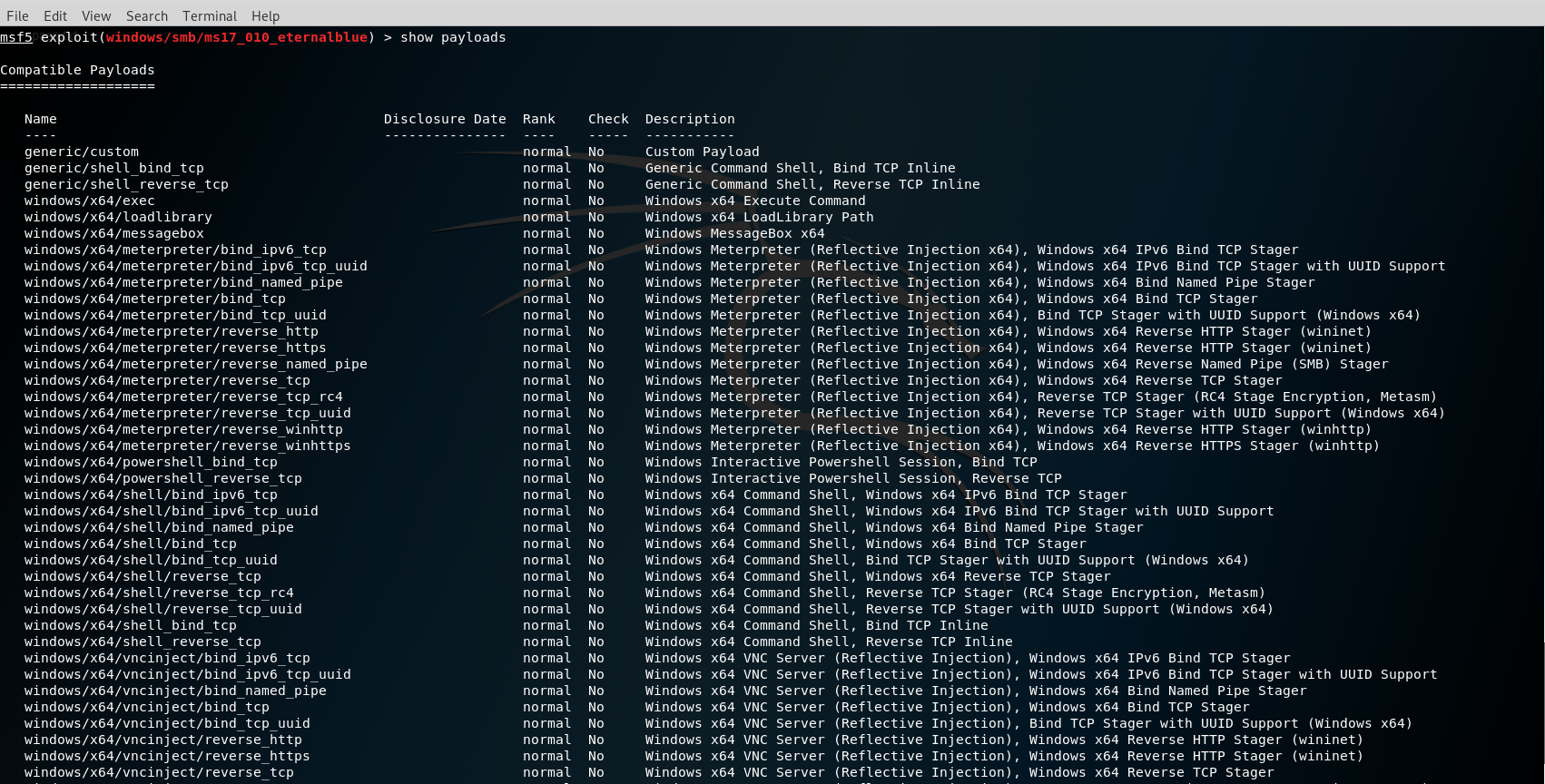Select windows/x64/vncinject/bind_ipv6_tcp payload name
Image resolution: width=1545 pixels, height=784 pixels.
(167, 658)
